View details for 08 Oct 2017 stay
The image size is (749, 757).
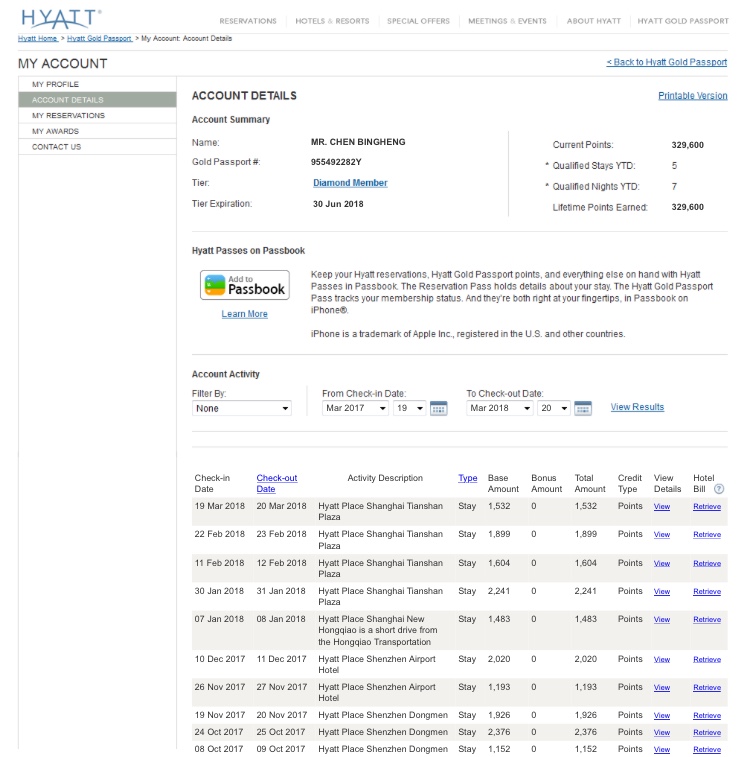tap(662, 749)
